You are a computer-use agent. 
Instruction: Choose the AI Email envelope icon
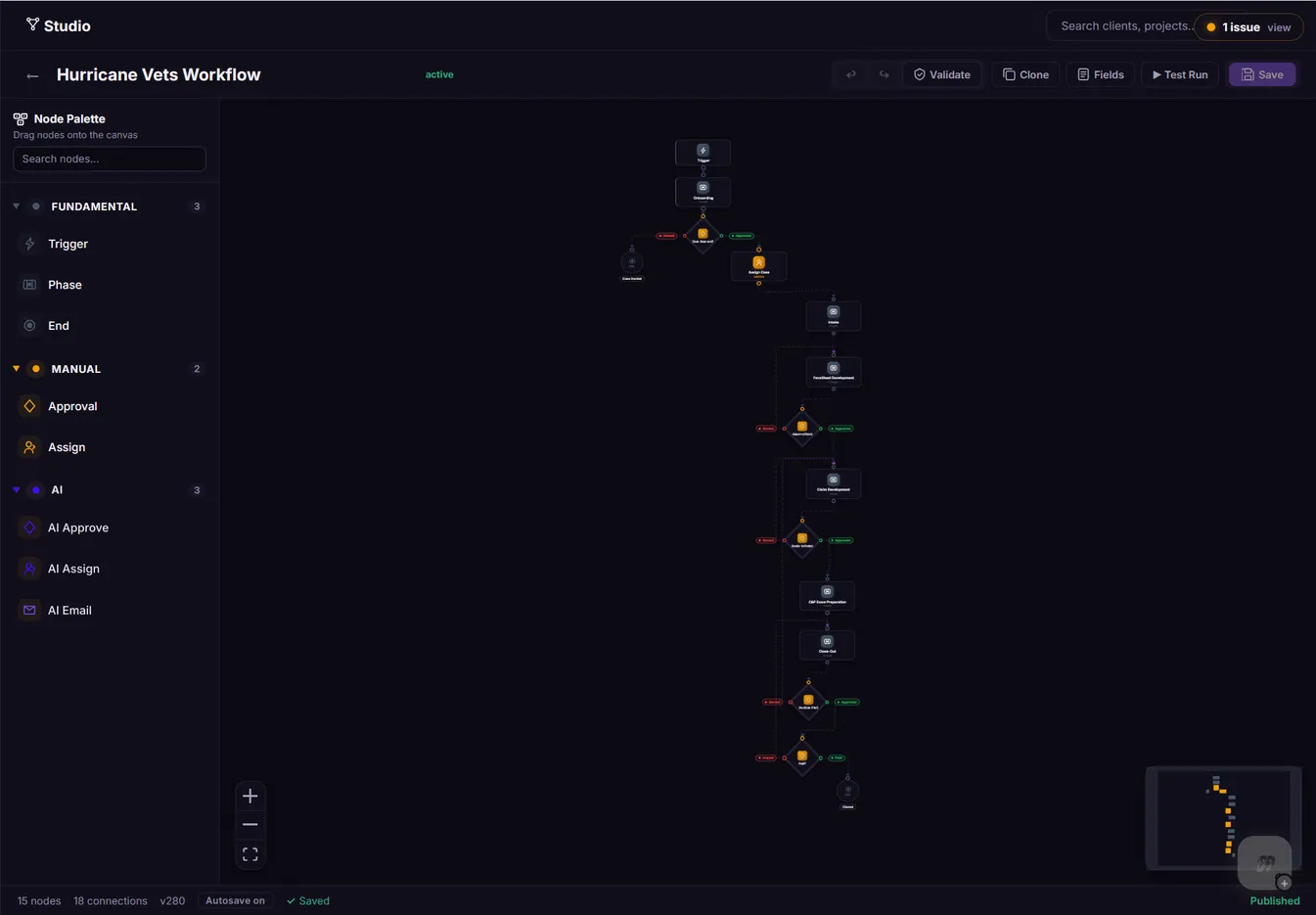[x=29, y=610]
